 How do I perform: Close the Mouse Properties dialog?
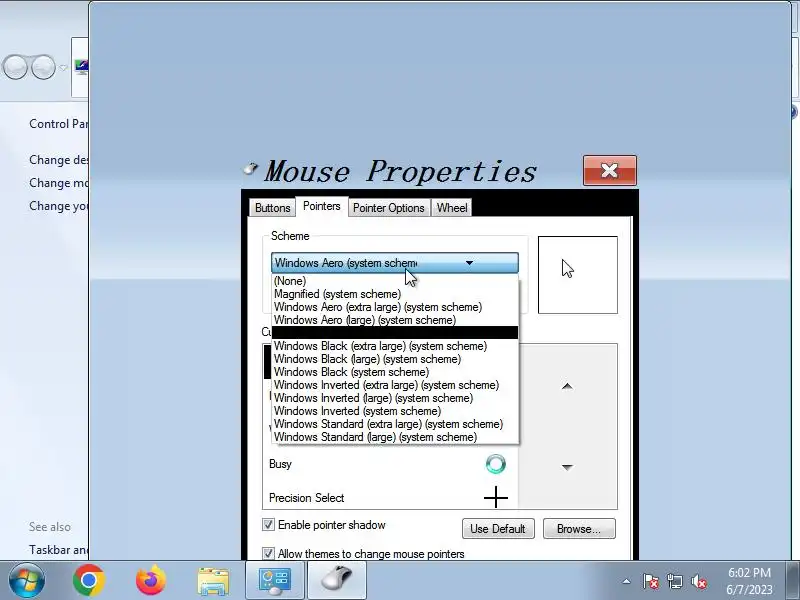click(610, 170)
